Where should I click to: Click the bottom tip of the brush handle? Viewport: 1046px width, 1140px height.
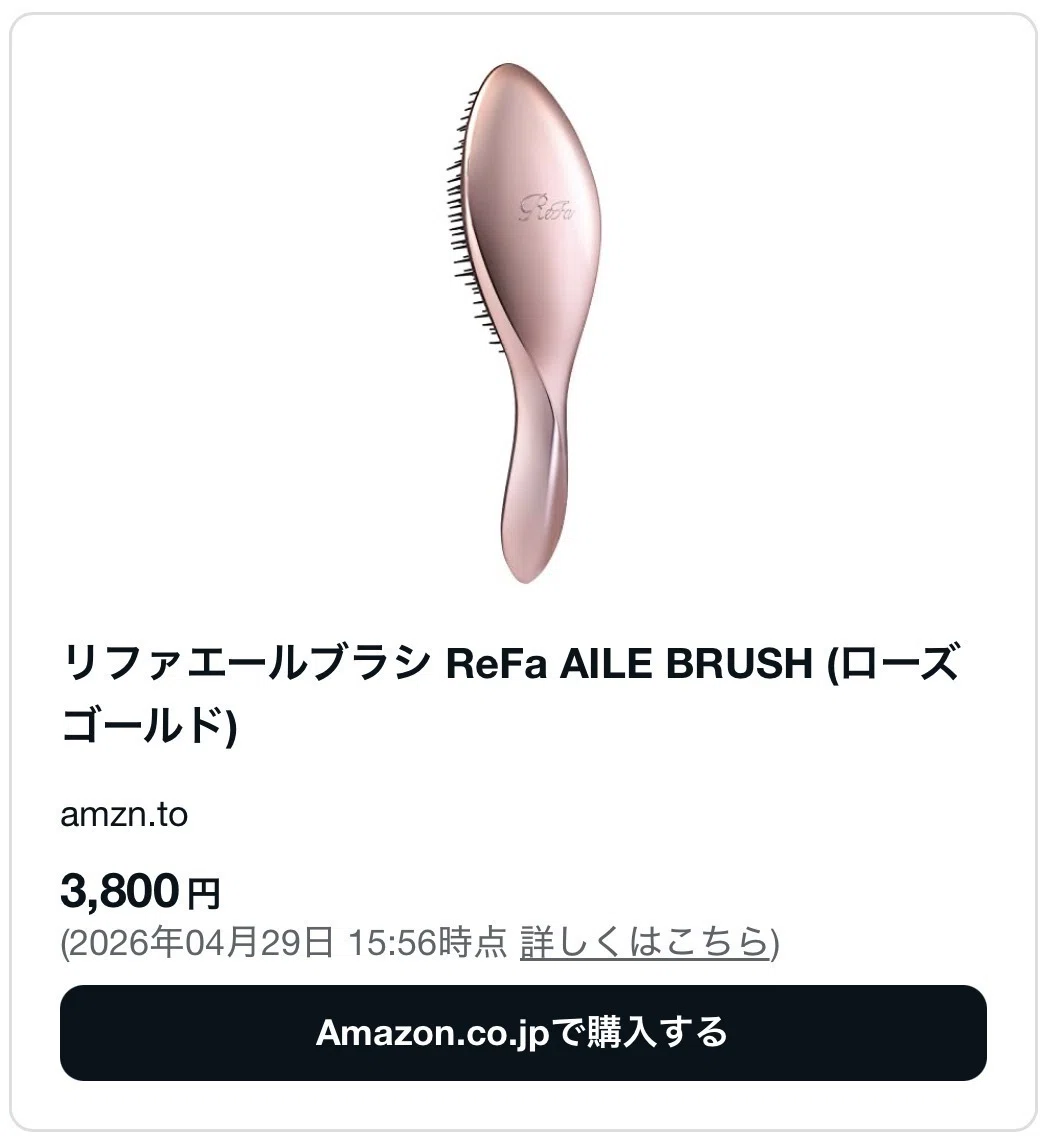point(527,571)
